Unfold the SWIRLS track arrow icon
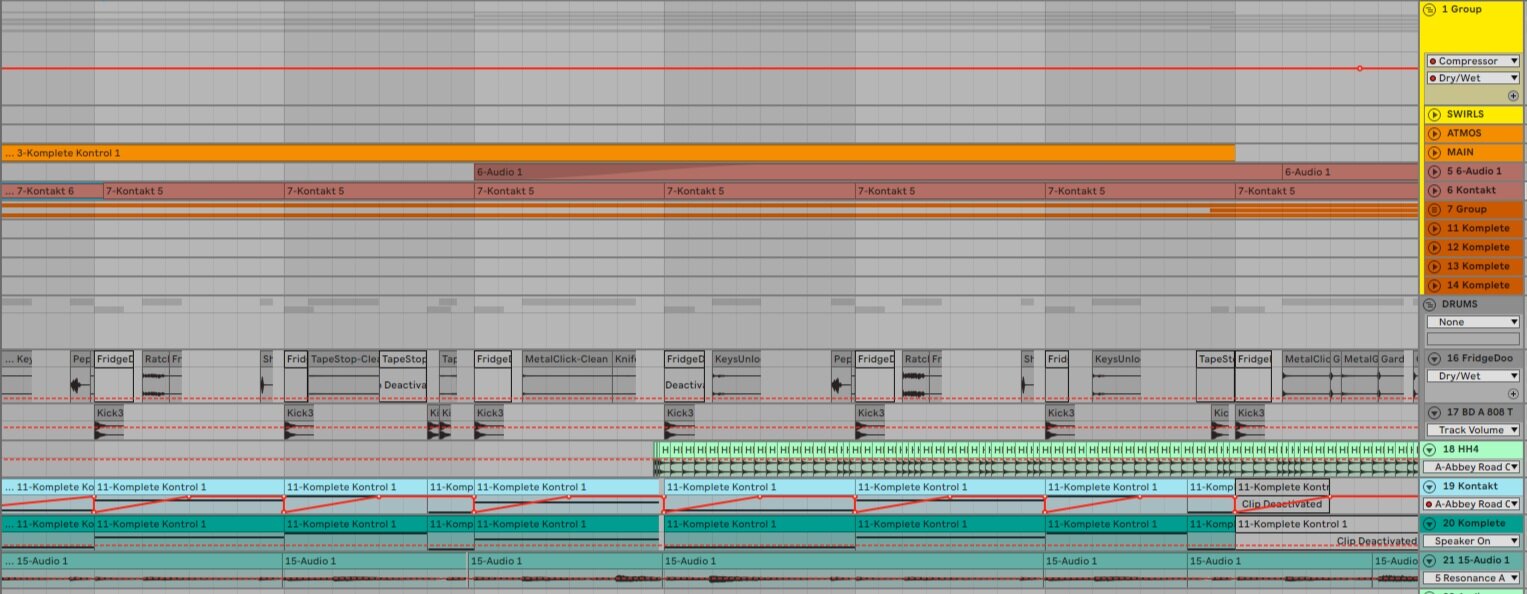The height and width of the screenshot is (594, 1527). coord(1434,114)
